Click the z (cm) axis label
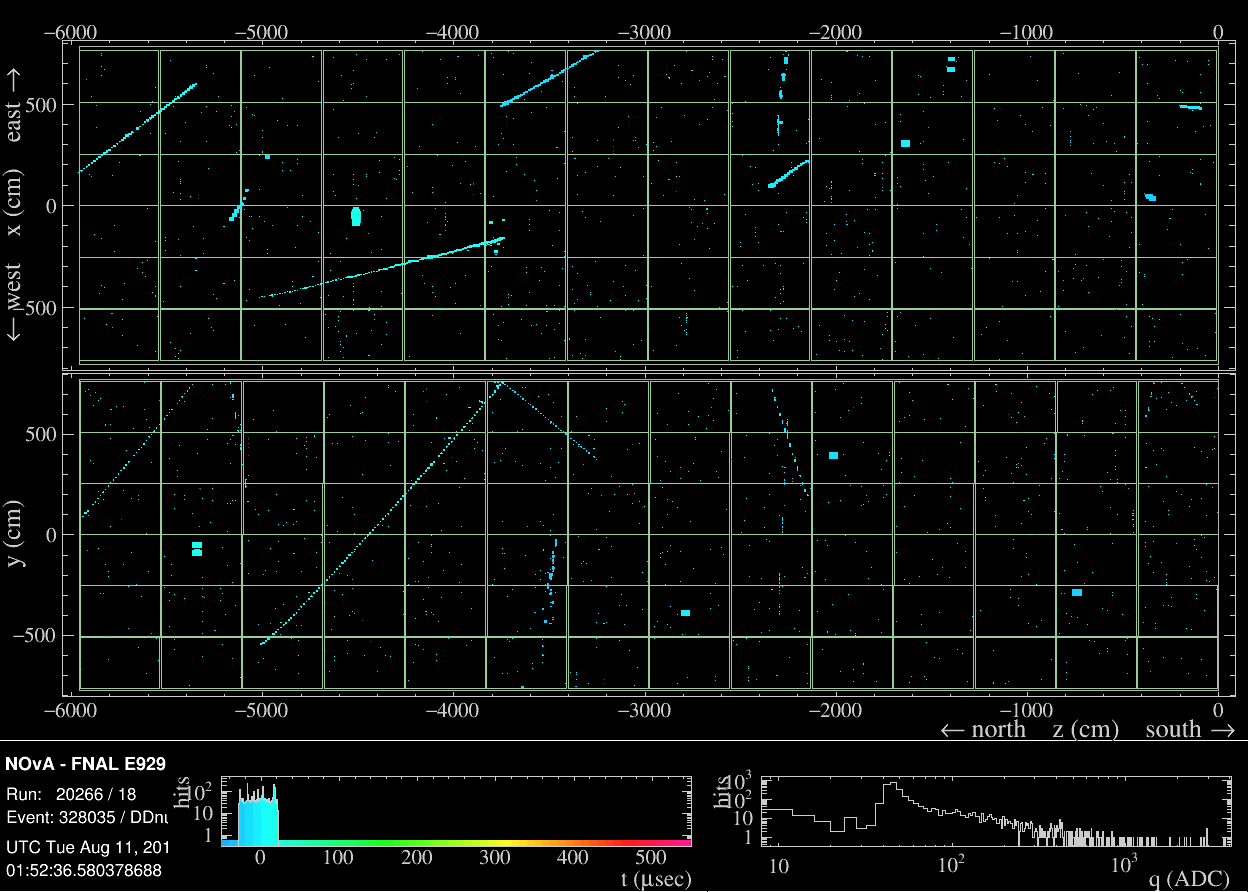Image resolution: width=1248 pixels, height=892 pixels. [1084, 729]
